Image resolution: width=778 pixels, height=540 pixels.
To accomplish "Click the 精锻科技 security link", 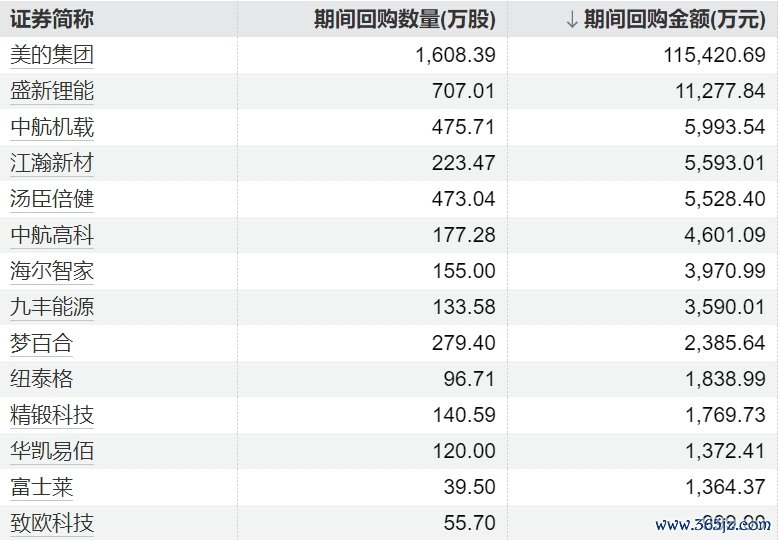I will [x=52, y=415].
